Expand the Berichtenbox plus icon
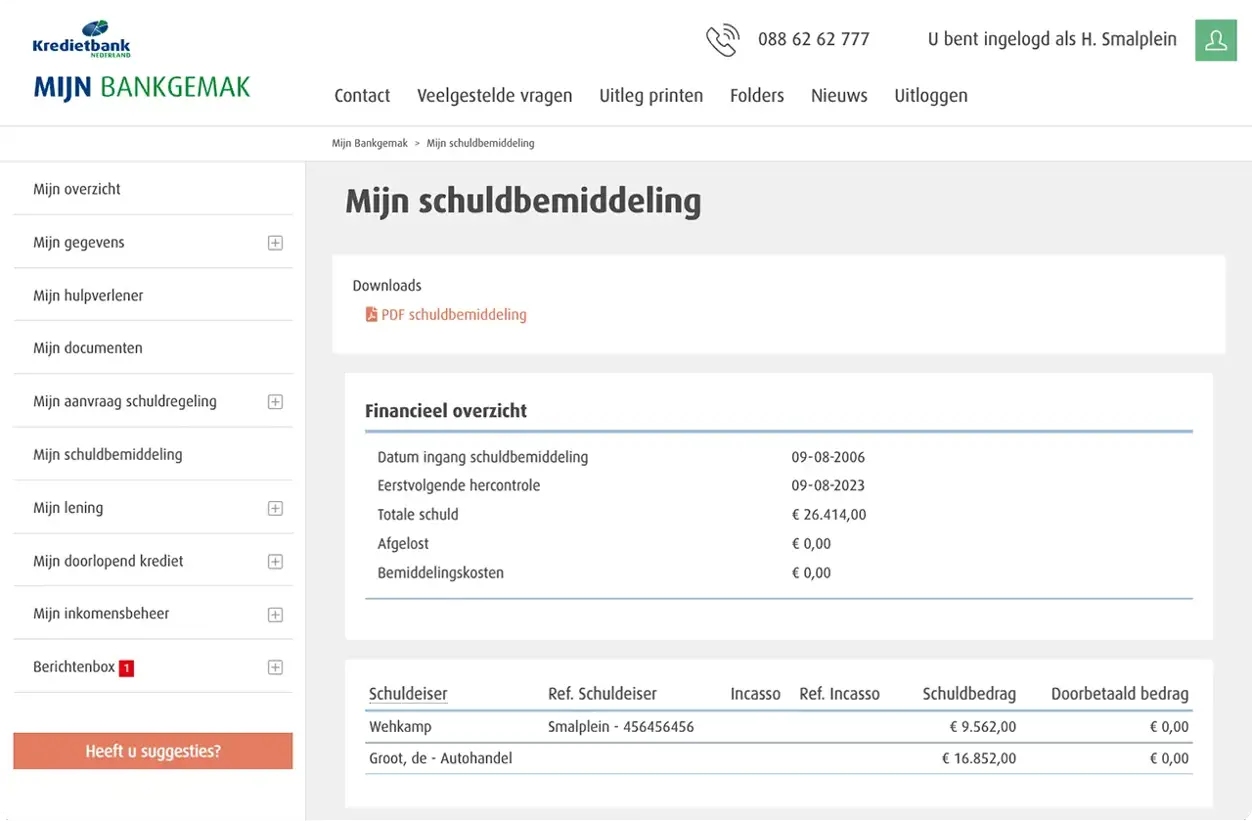 [x=275, y=668]
